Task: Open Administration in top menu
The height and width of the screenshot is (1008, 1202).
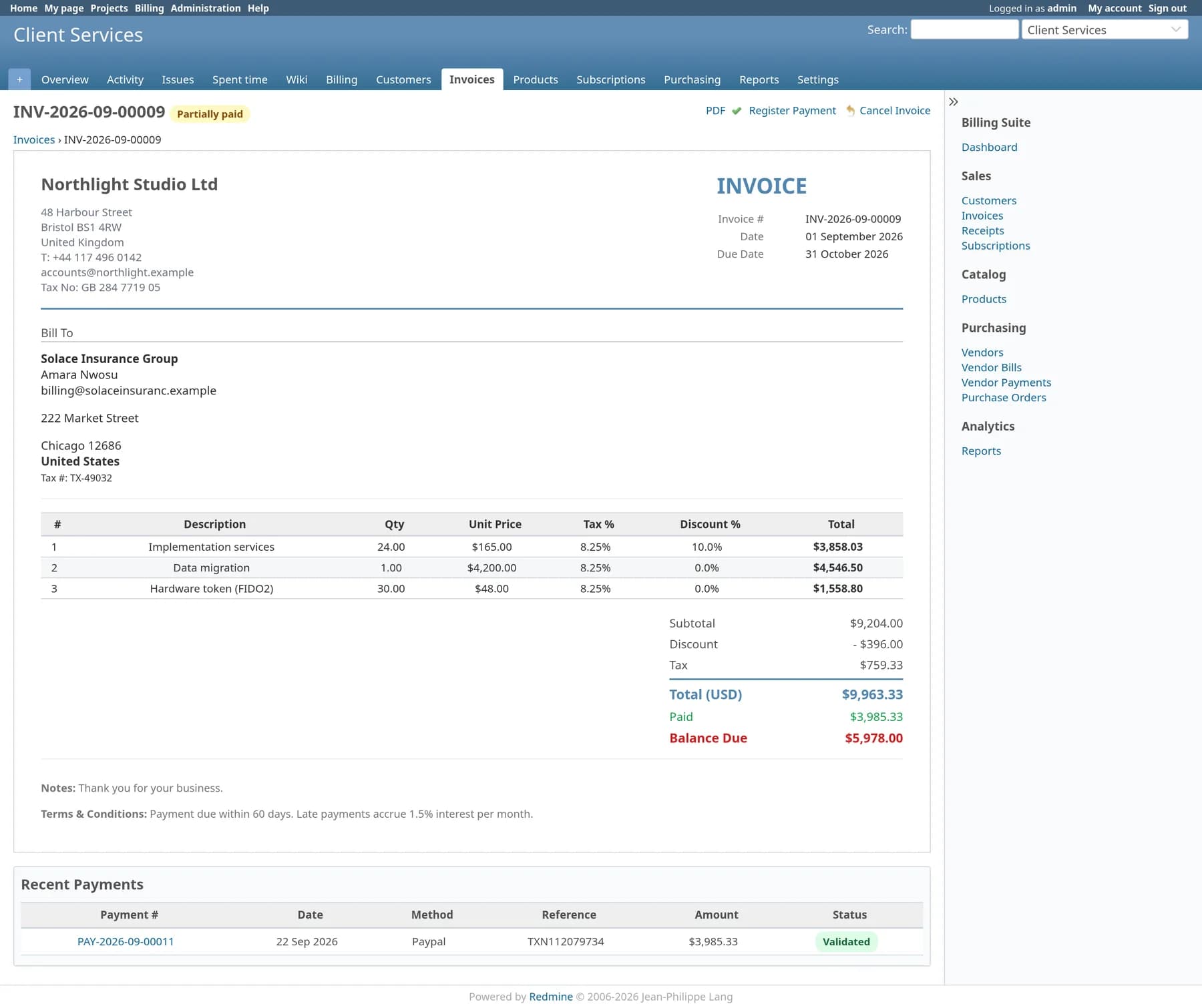Action: (x=206, y=8)
